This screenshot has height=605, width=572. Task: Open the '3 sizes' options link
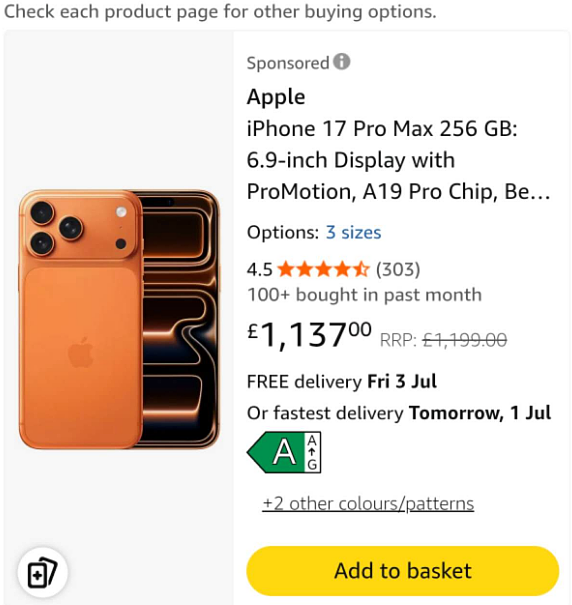[353, 233]
